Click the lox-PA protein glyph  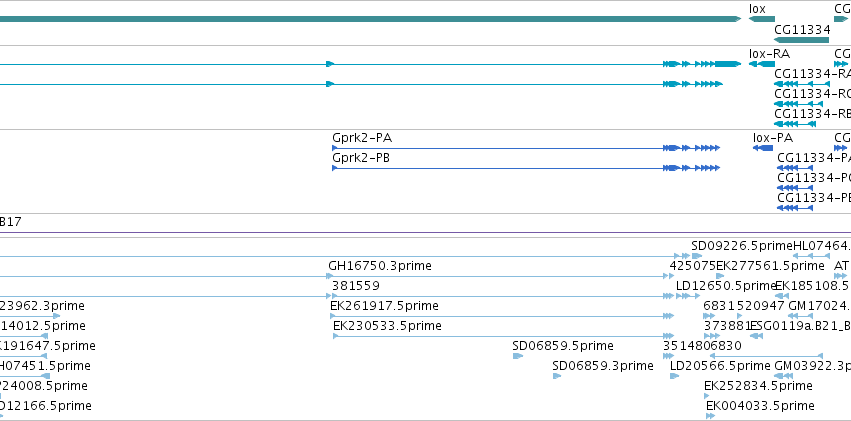763,148
